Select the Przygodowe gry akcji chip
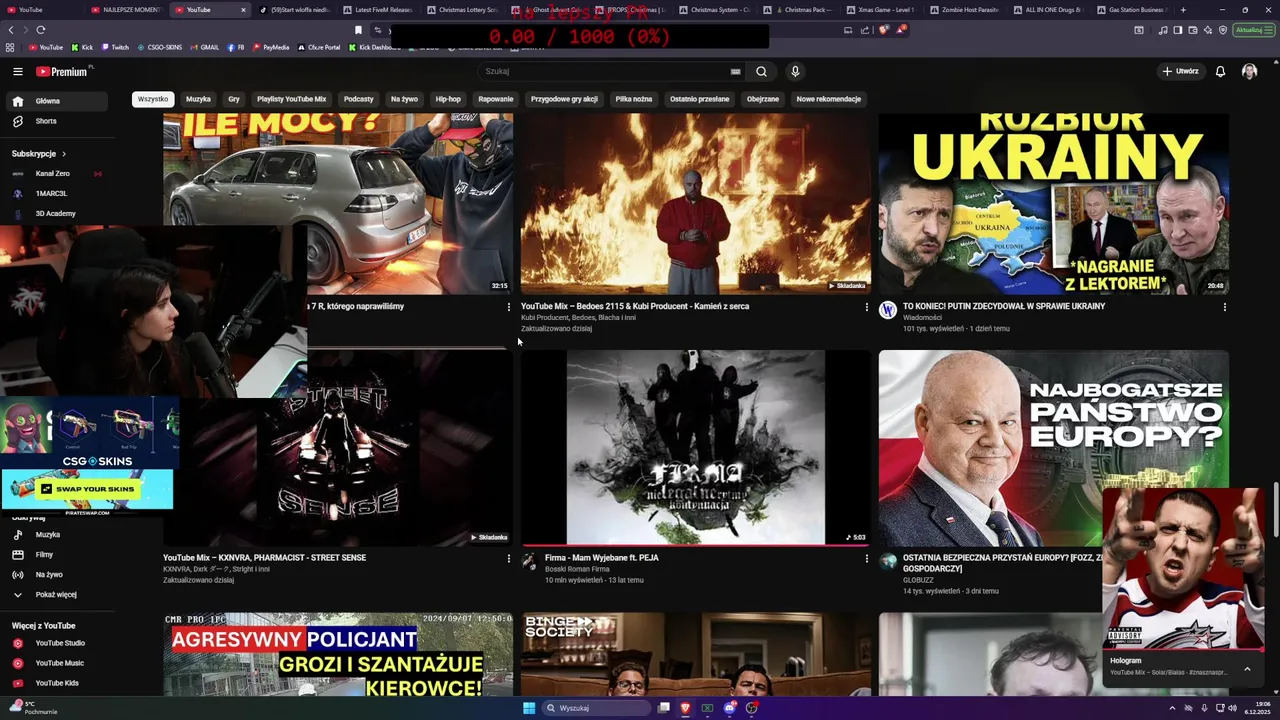The image size is (1280, 720). (x=564, y=99)
